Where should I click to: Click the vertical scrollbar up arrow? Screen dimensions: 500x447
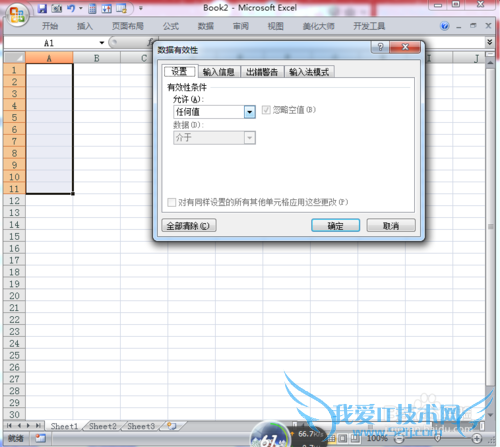point(490,62)
